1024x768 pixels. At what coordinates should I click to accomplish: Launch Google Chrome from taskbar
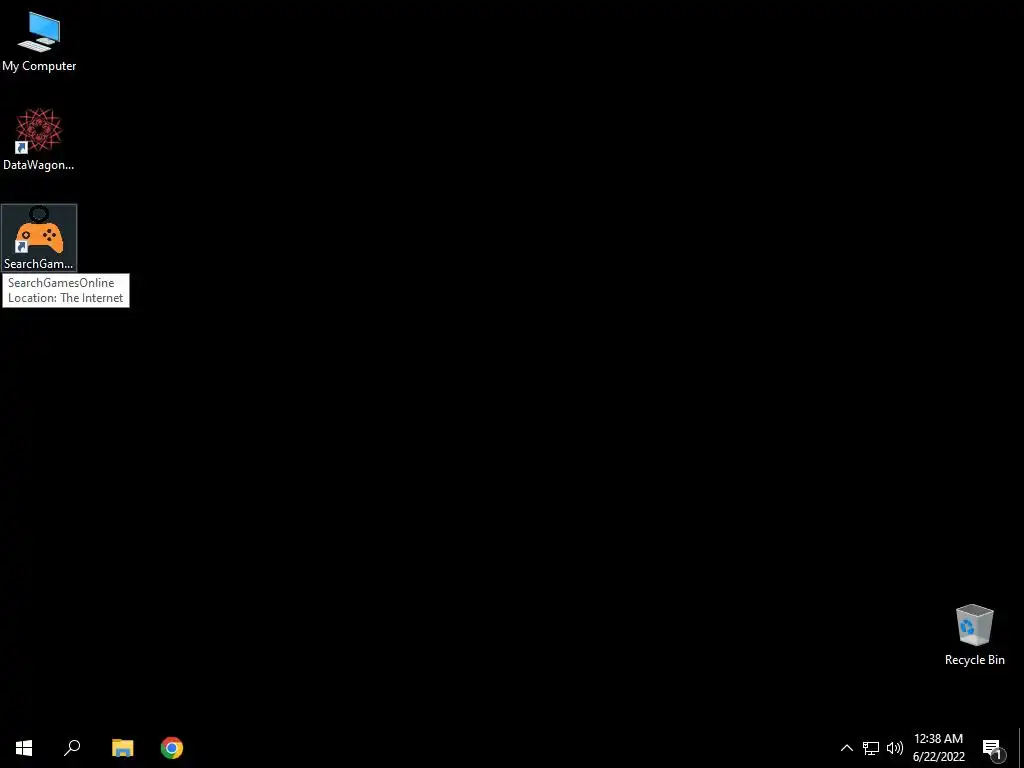pyautogui.click(x=172, y=748)
